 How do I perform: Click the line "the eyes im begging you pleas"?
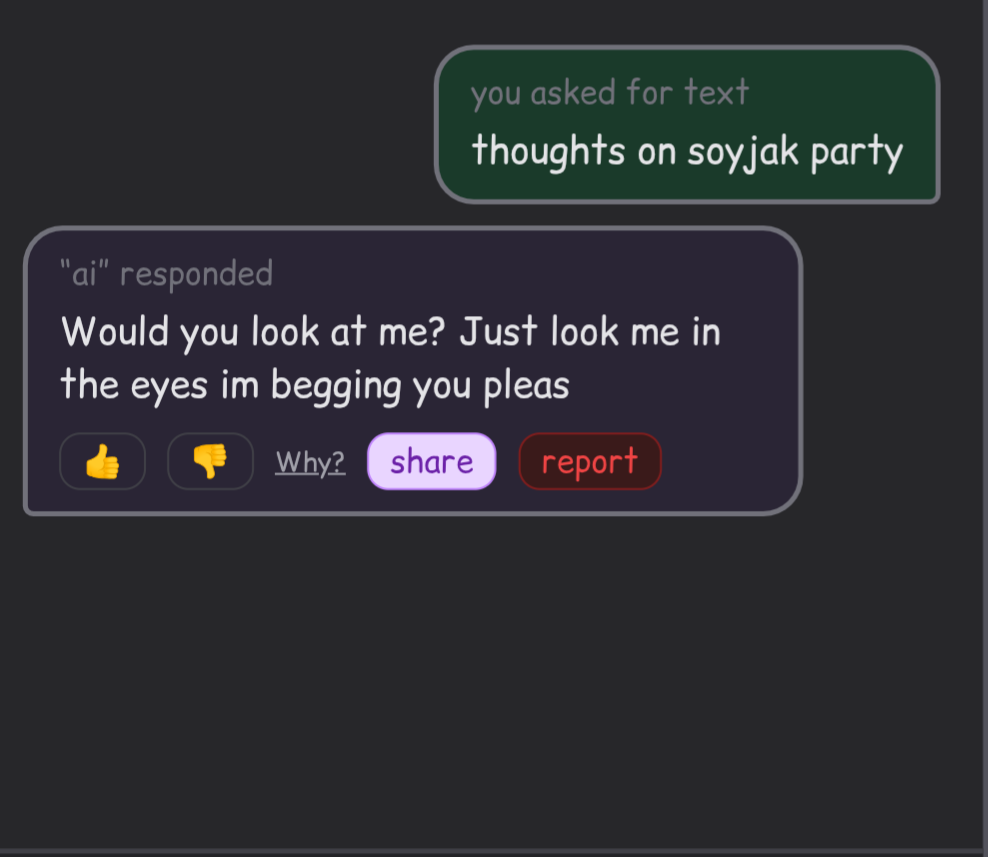click(x=314, y=385)
